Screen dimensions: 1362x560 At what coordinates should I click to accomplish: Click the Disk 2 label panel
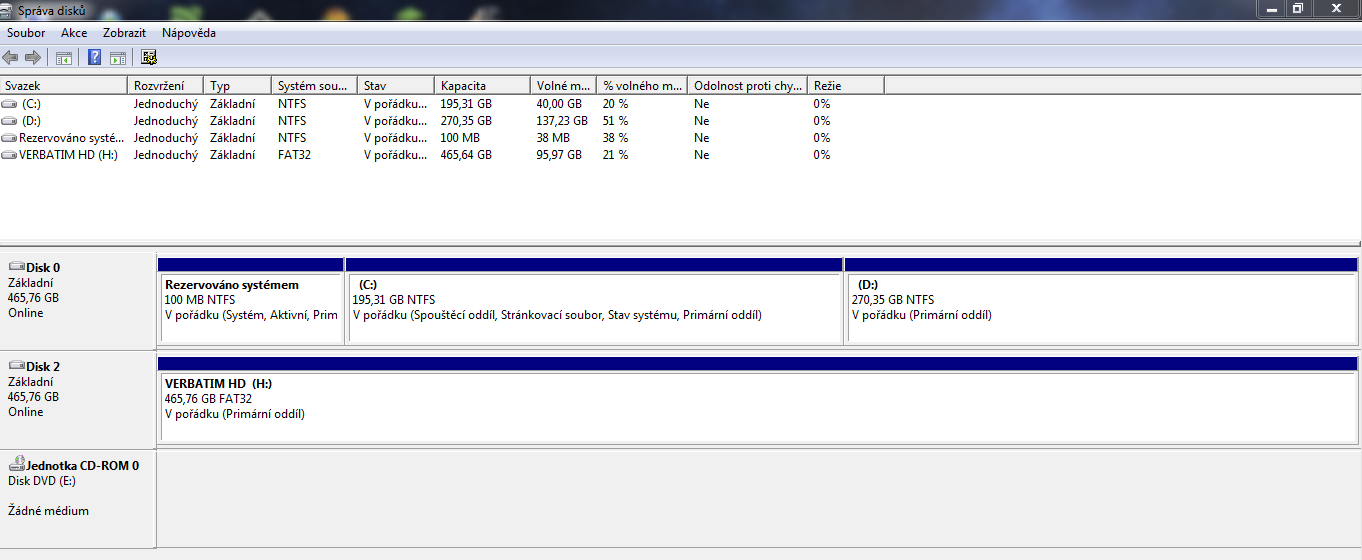[x=77, y=399]
